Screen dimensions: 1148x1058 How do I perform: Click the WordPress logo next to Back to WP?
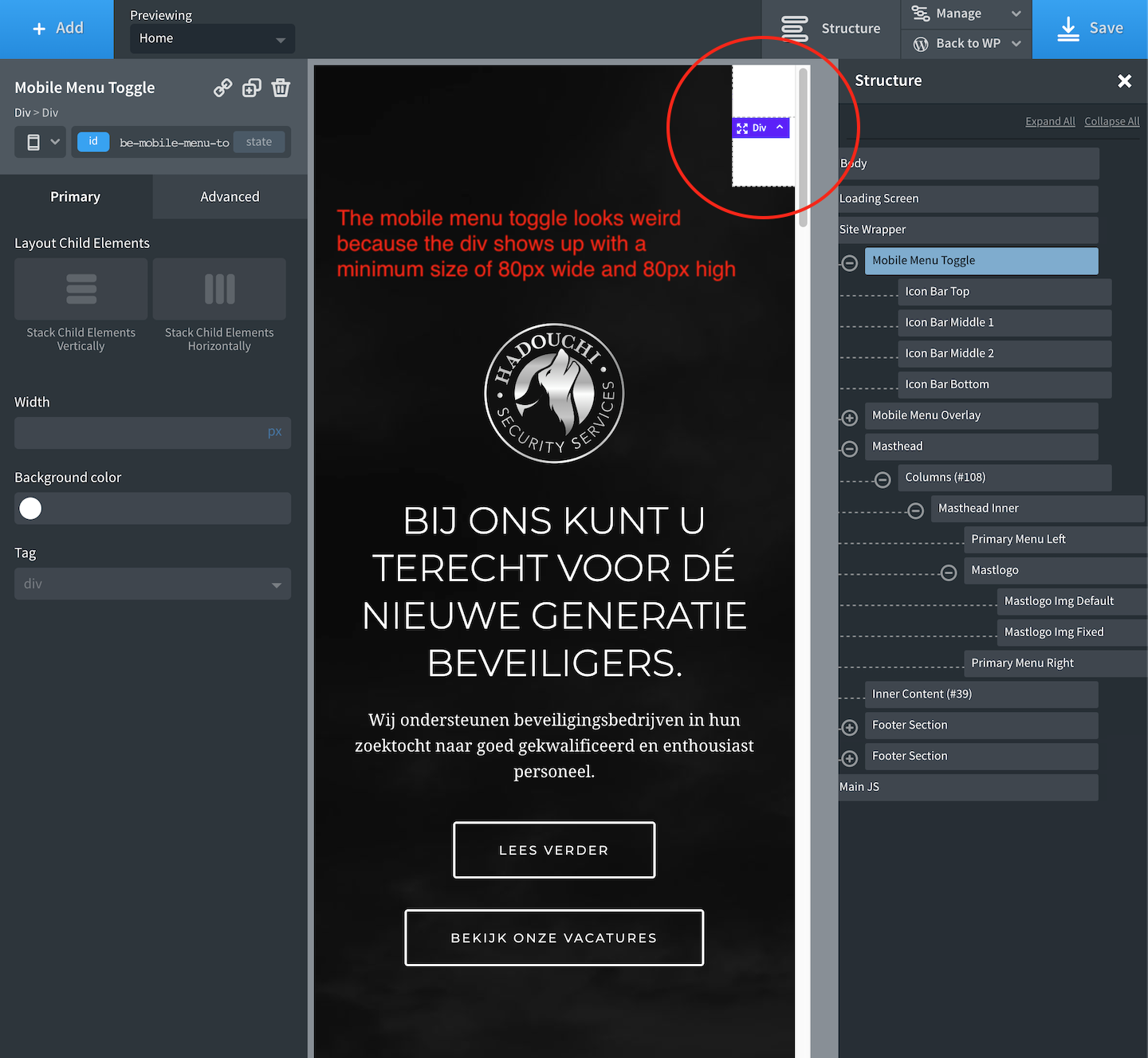coord(921,44)
